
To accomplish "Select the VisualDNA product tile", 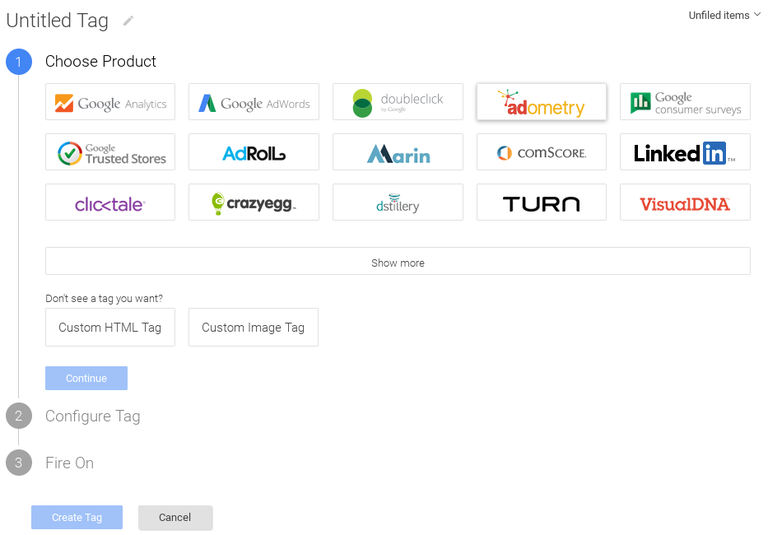I will point(685,202).
